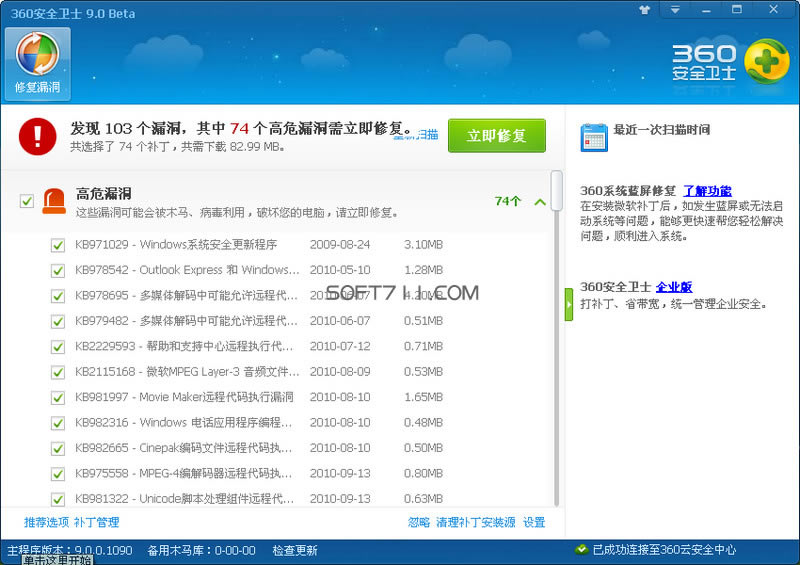Click the 忽略 link
This screenshot has height=565, width=800.
(x=419, y=522)
